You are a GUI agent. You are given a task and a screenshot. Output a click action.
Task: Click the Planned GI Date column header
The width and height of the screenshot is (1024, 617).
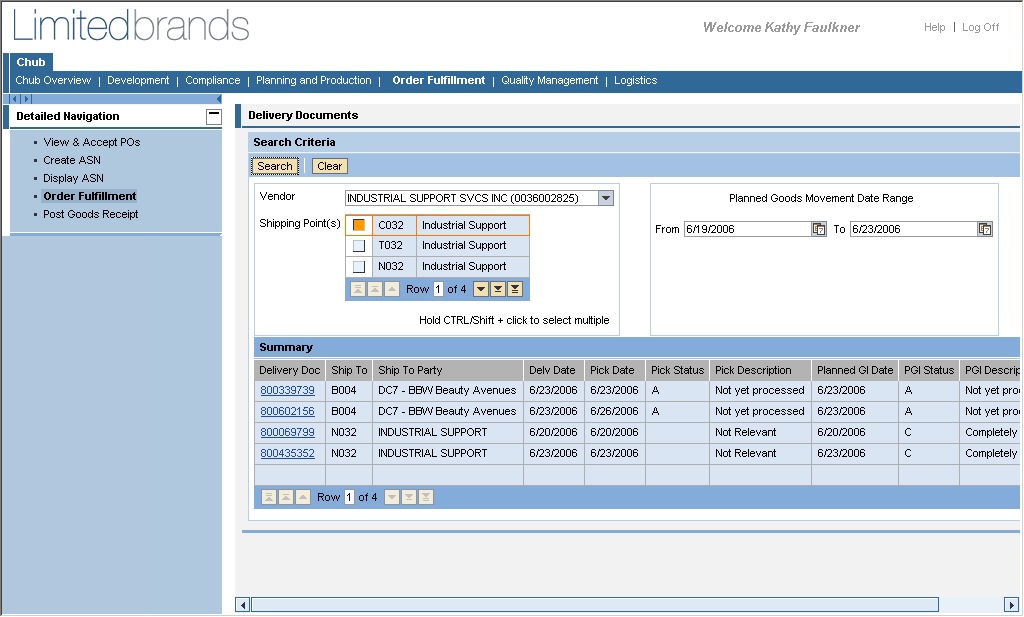[x=855, y=370]
